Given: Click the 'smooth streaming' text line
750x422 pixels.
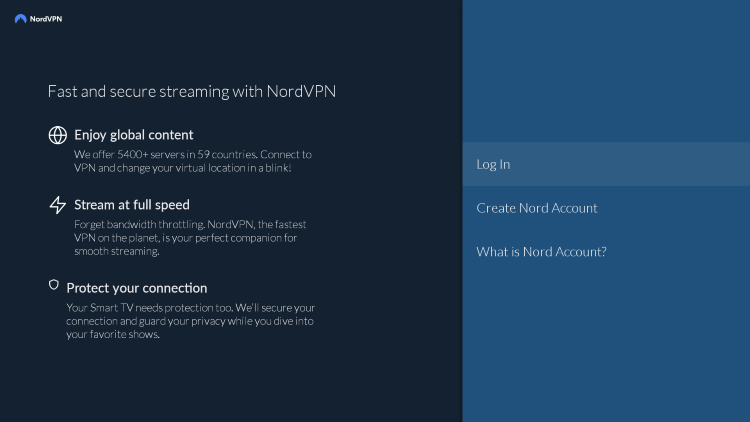Looking at the screenshot, I should (117, 251).
